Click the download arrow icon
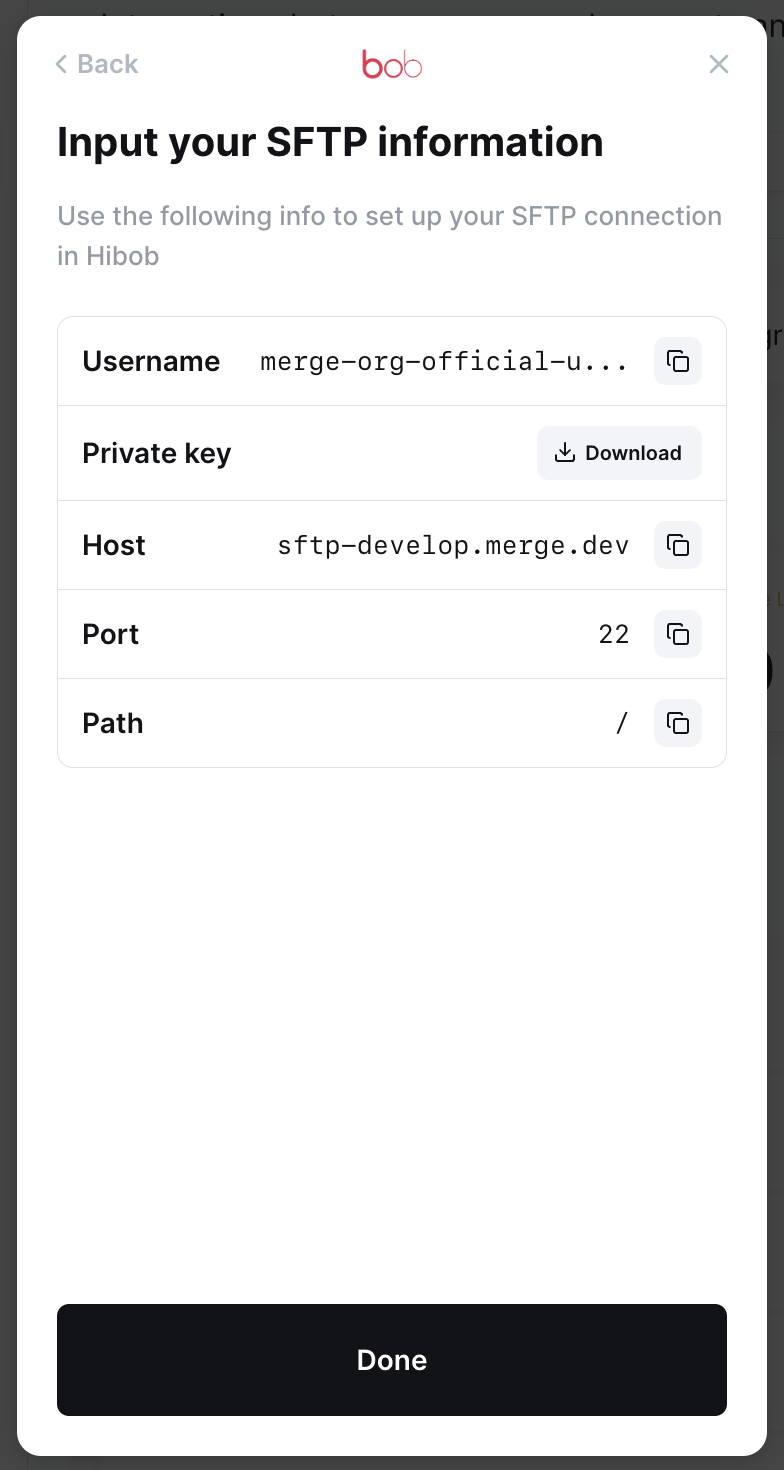 point(565,453)
